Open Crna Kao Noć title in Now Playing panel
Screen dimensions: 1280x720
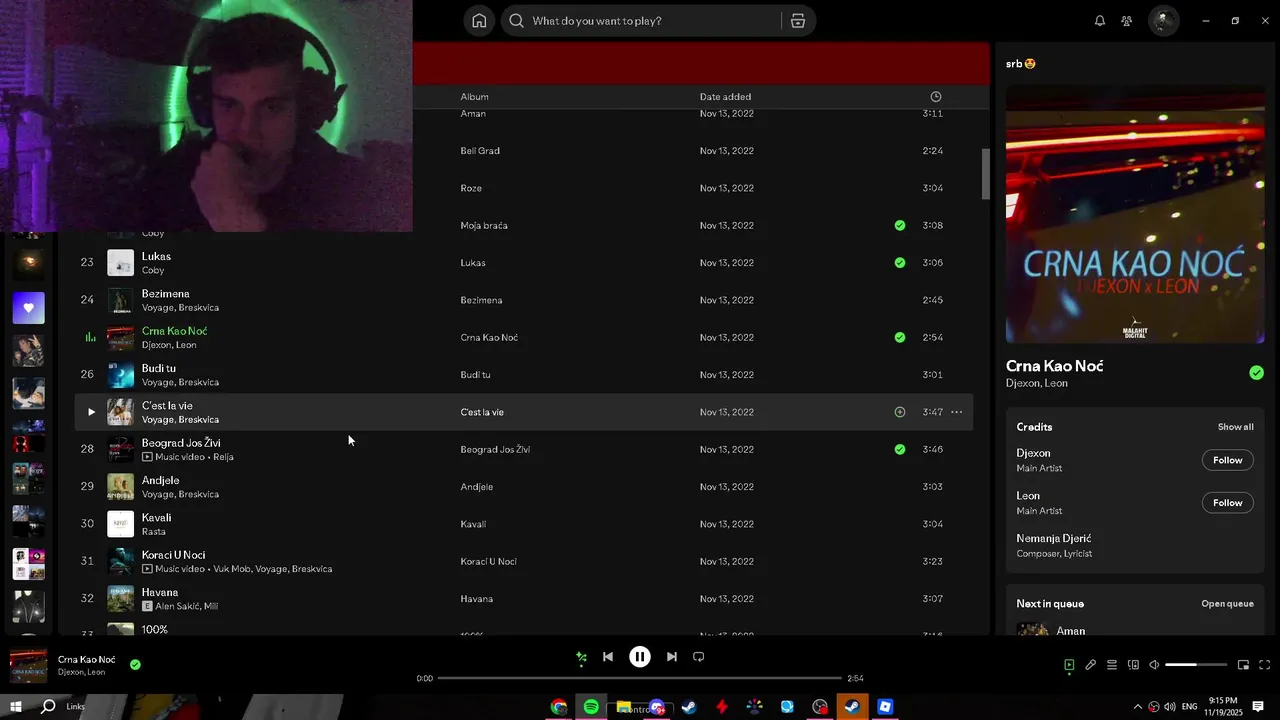[1054, 366]
